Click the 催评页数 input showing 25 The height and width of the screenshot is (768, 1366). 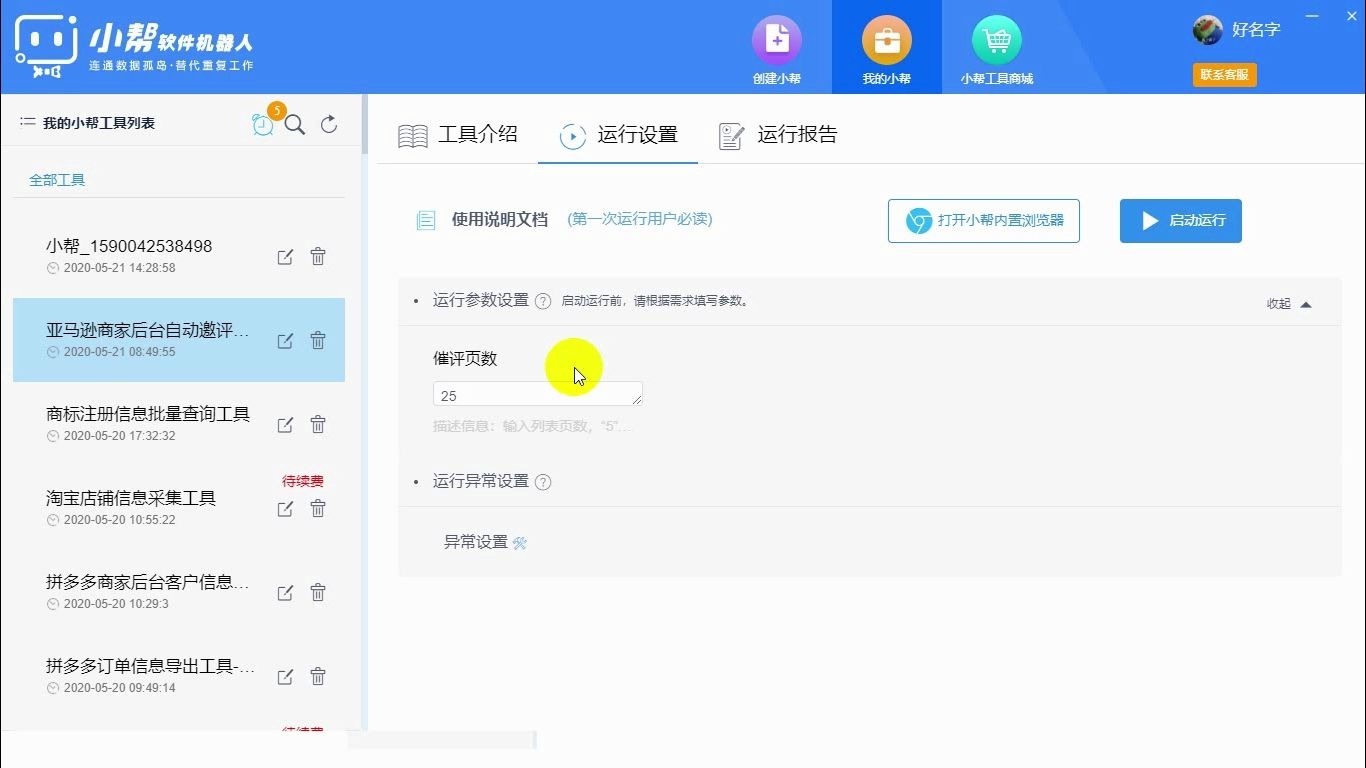[537, 394]
